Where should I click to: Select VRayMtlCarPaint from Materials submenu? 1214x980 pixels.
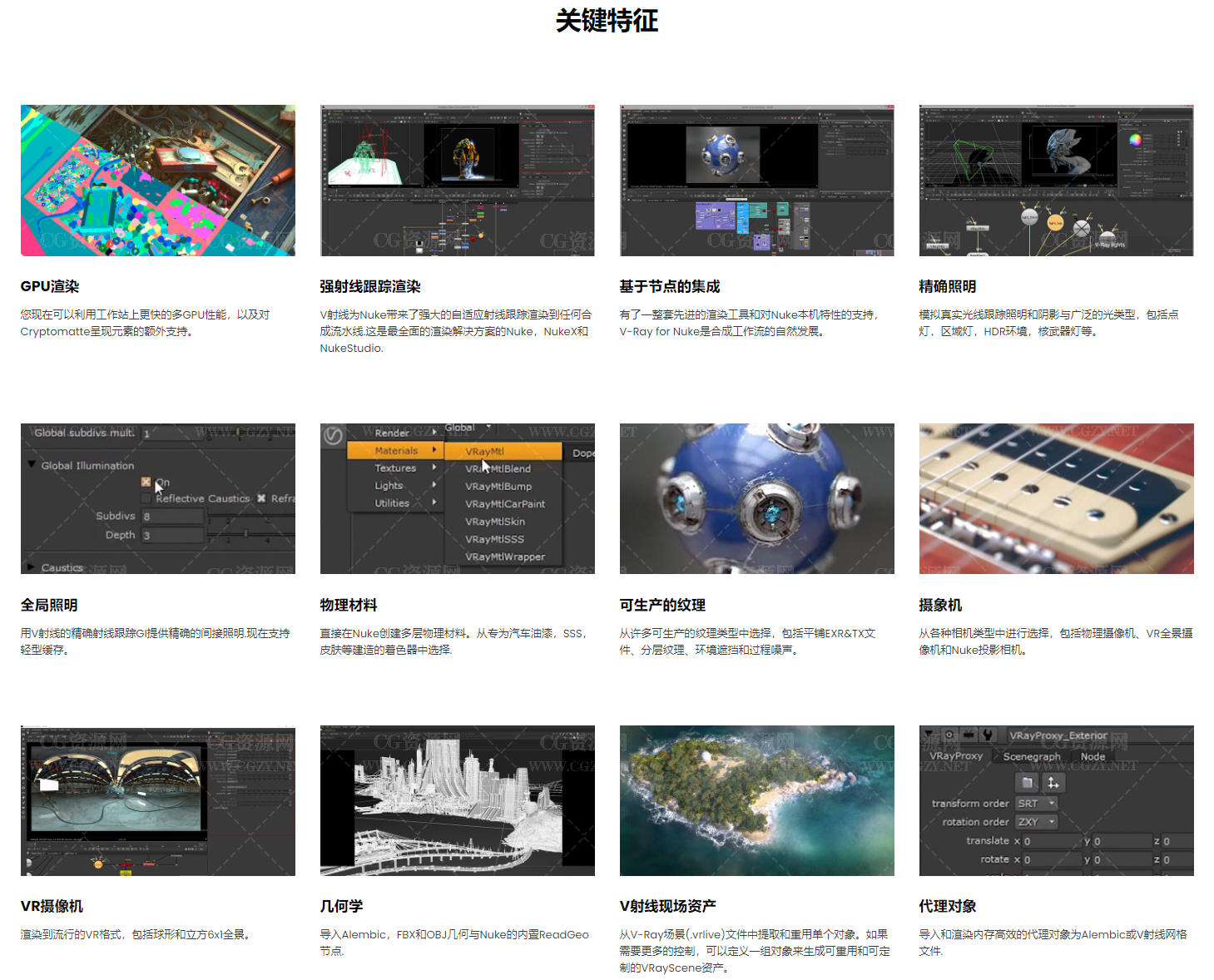pos(505,504)
